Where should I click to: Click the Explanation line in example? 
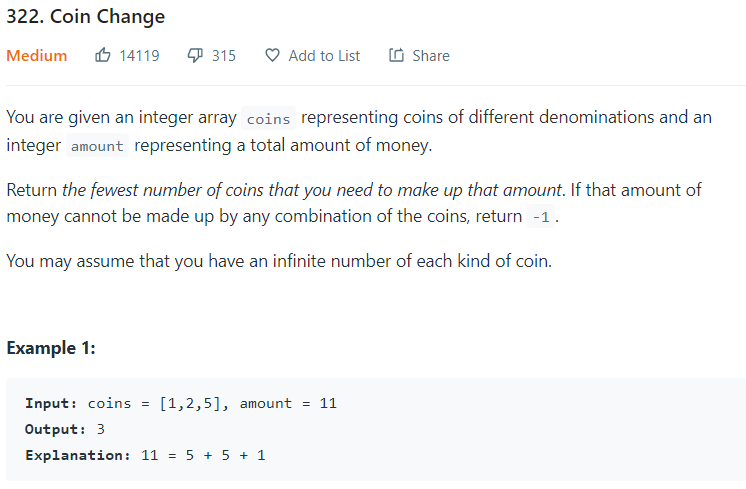tap(145, 455)
